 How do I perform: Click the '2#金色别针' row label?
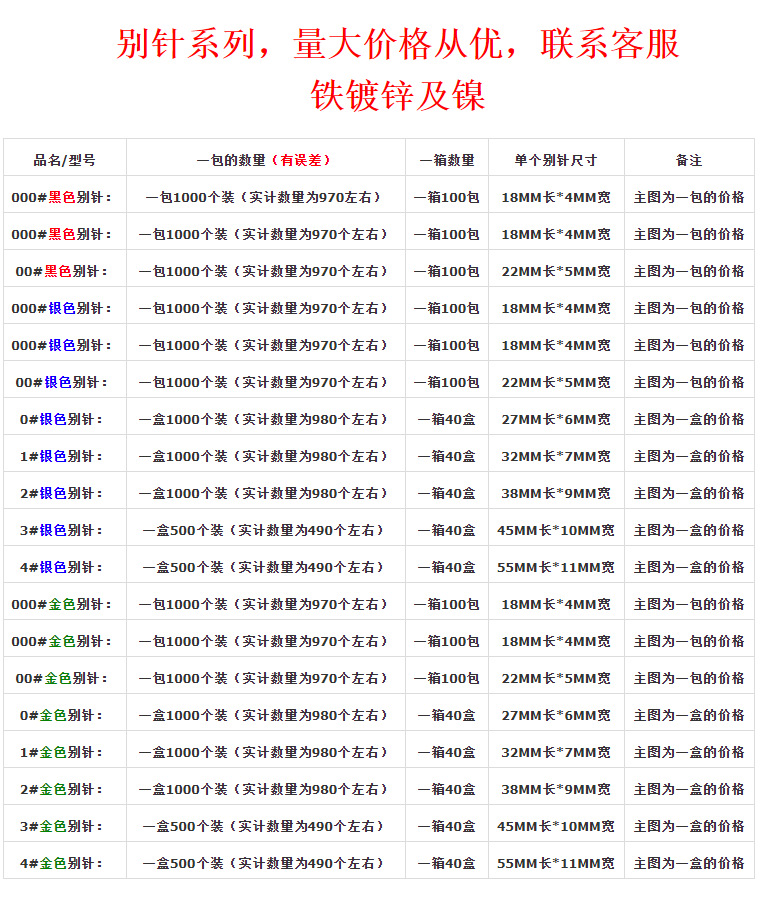pos(61,790)
